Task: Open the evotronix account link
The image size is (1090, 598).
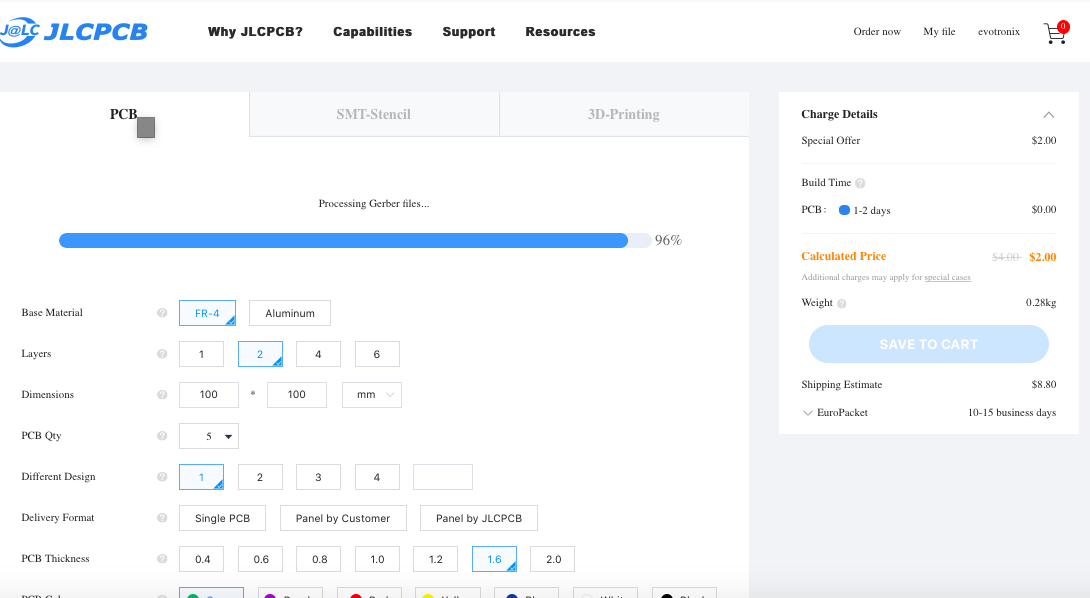Action: [999, 32]
